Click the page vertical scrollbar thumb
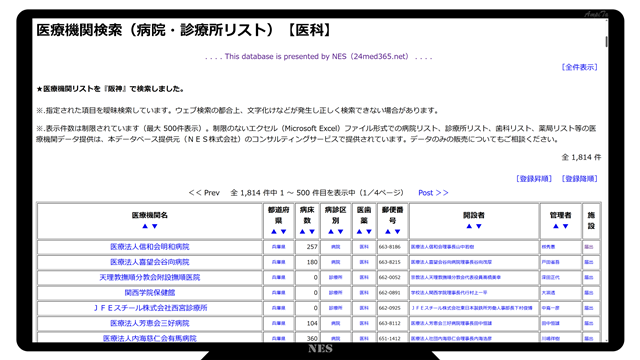This screenshot has width=640, height=360. click(x=607, y=42)
